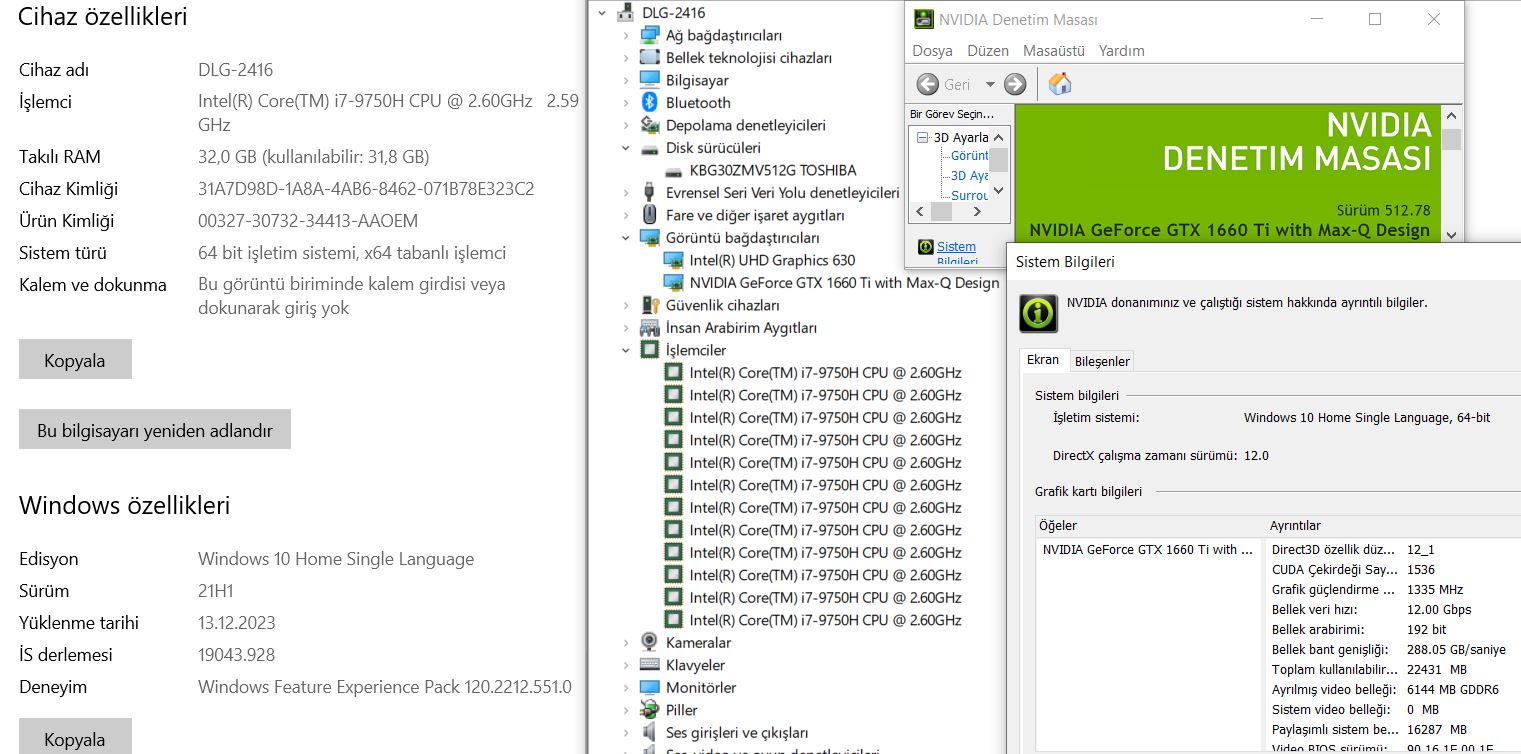Expand the Bluetooth node
The height and width of the screenshot is (754, 1521).
click(626, 103)
